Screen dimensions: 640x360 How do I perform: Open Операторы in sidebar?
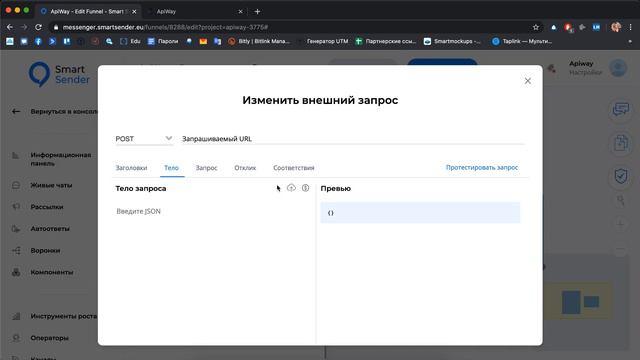pos(49,338)
